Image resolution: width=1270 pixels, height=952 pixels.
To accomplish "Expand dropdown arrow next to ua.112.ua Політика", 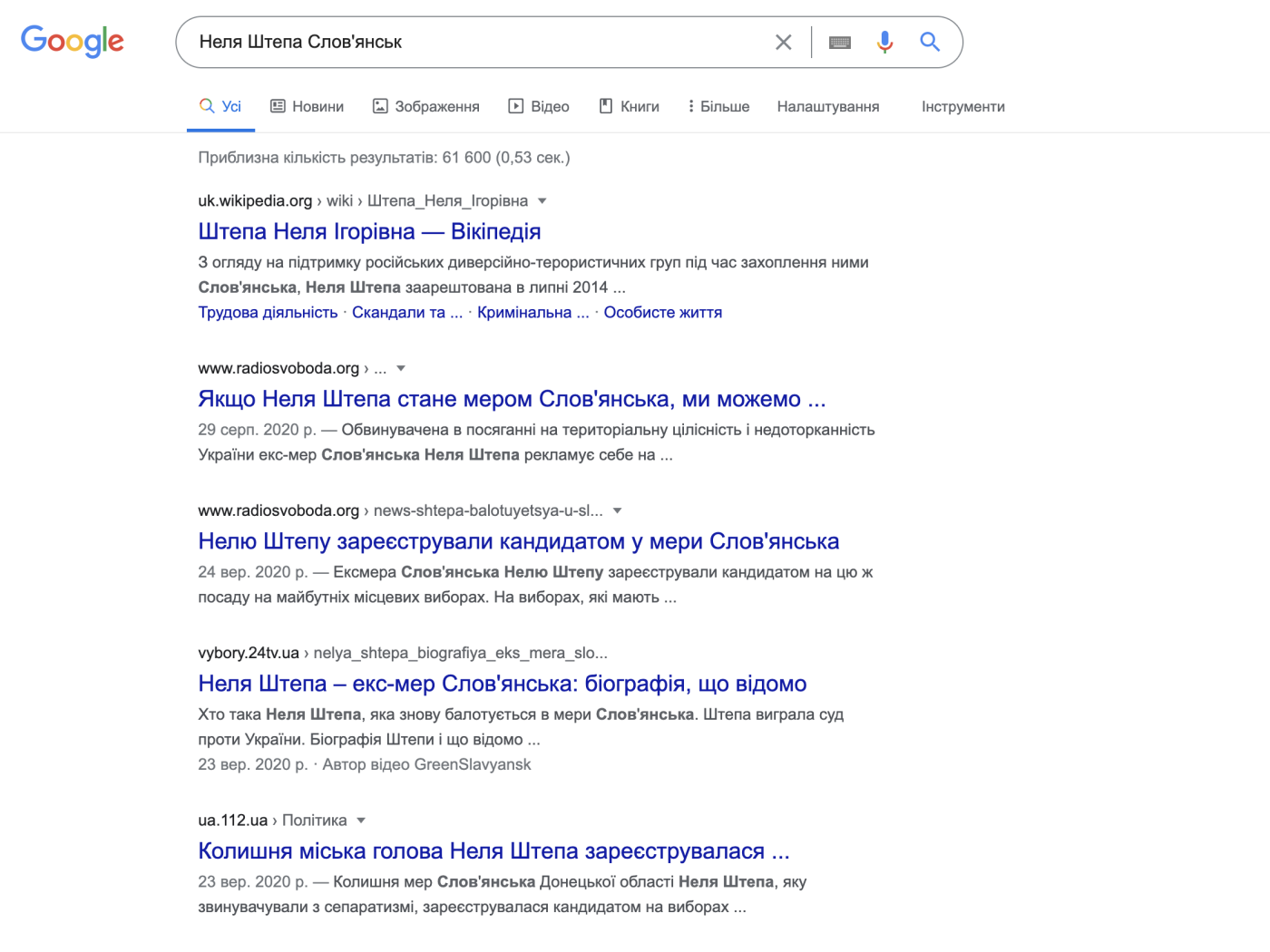I will 361,821.
